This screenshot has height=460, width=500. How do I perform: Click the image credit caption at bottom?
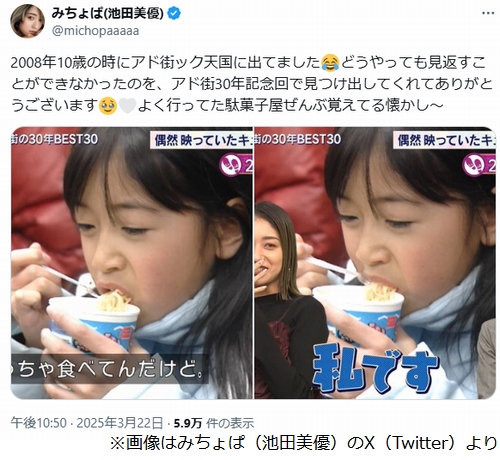point(303,443)
